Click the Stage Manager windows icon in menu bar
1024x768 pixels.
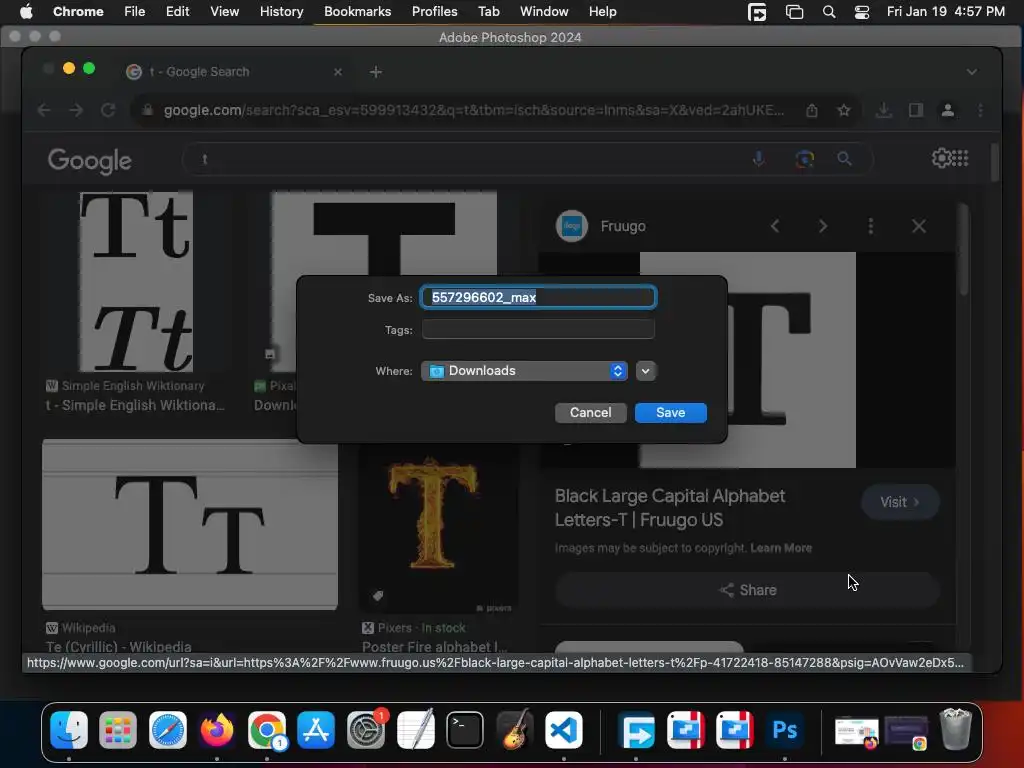tap(794, 12)
